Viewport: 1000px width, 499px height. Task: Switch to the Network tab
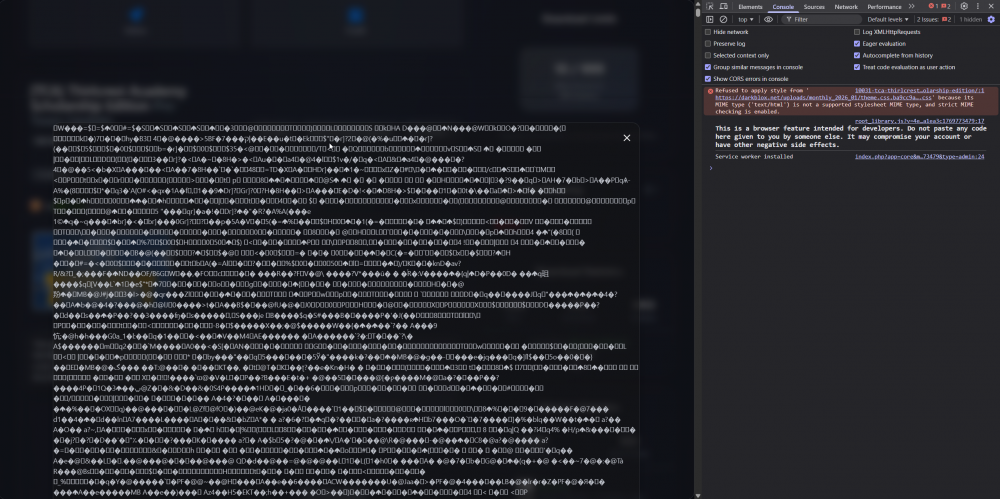click(x=846, y=6)
